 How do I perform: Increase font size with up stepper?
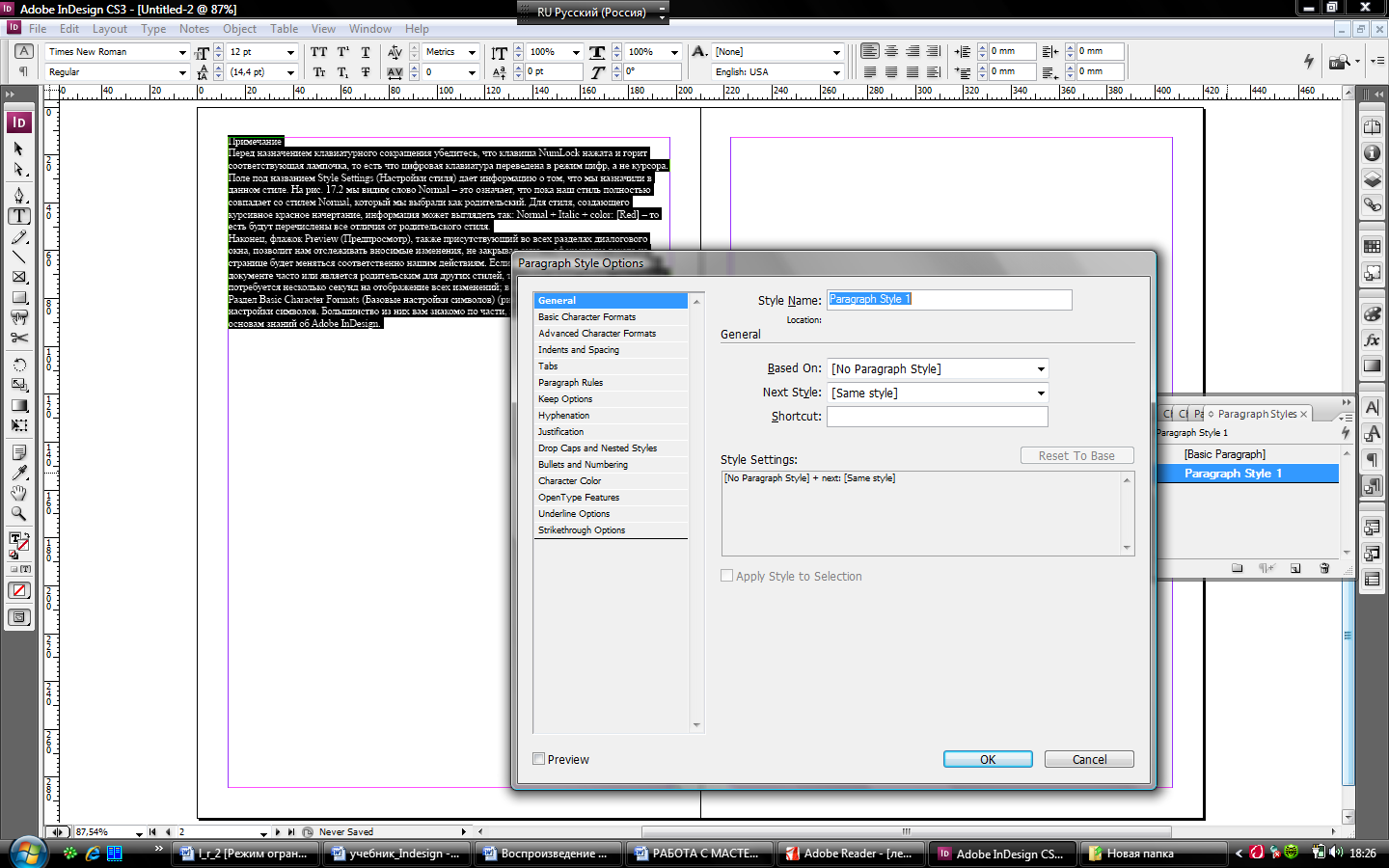pyautogui.click(x=219, y=48)
